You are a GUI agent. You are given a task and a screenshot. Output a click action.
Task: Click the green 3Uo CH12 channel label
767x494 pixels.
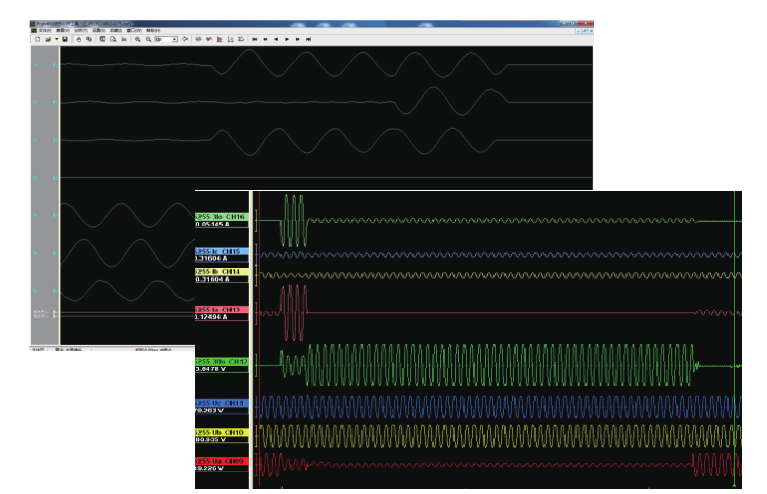(220, 360)
